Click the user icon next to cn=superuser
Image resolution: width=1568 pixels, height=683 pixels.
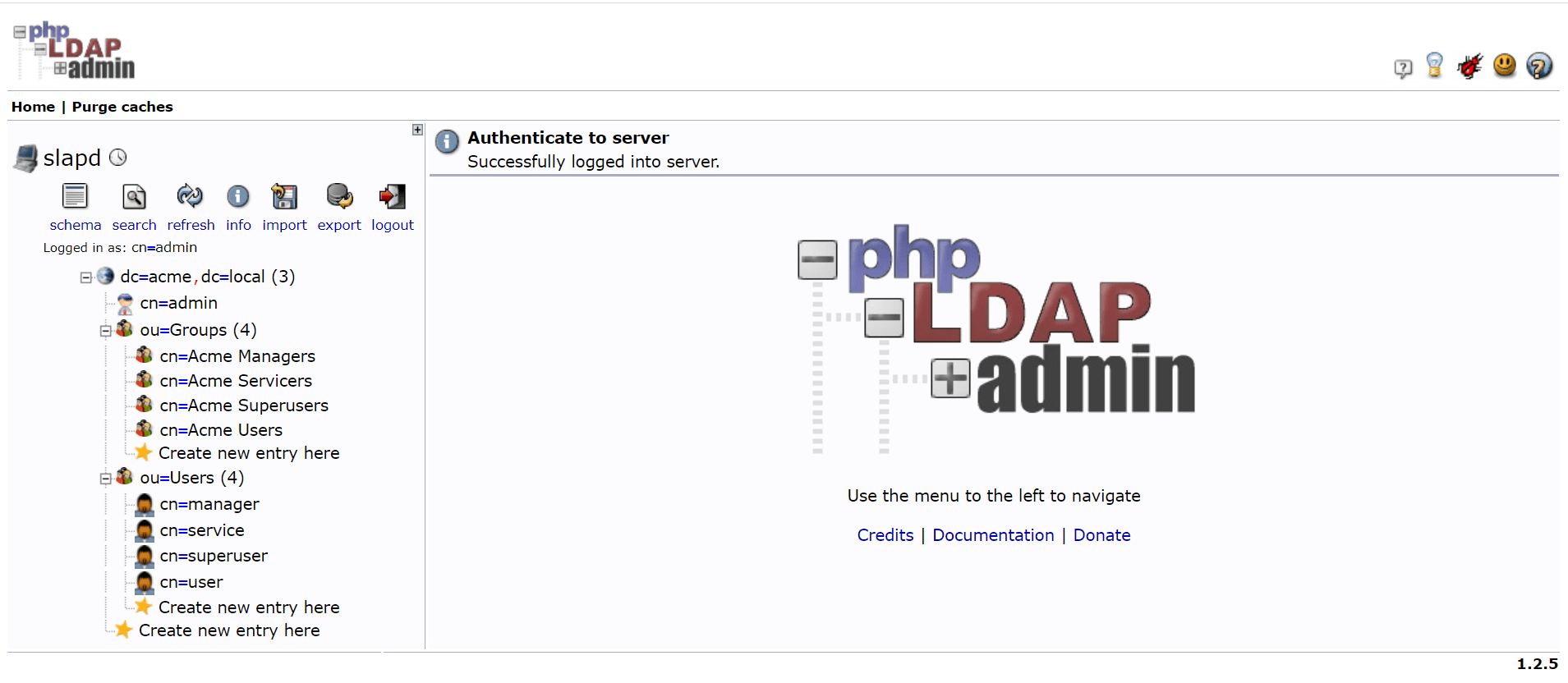pos(145,556)
